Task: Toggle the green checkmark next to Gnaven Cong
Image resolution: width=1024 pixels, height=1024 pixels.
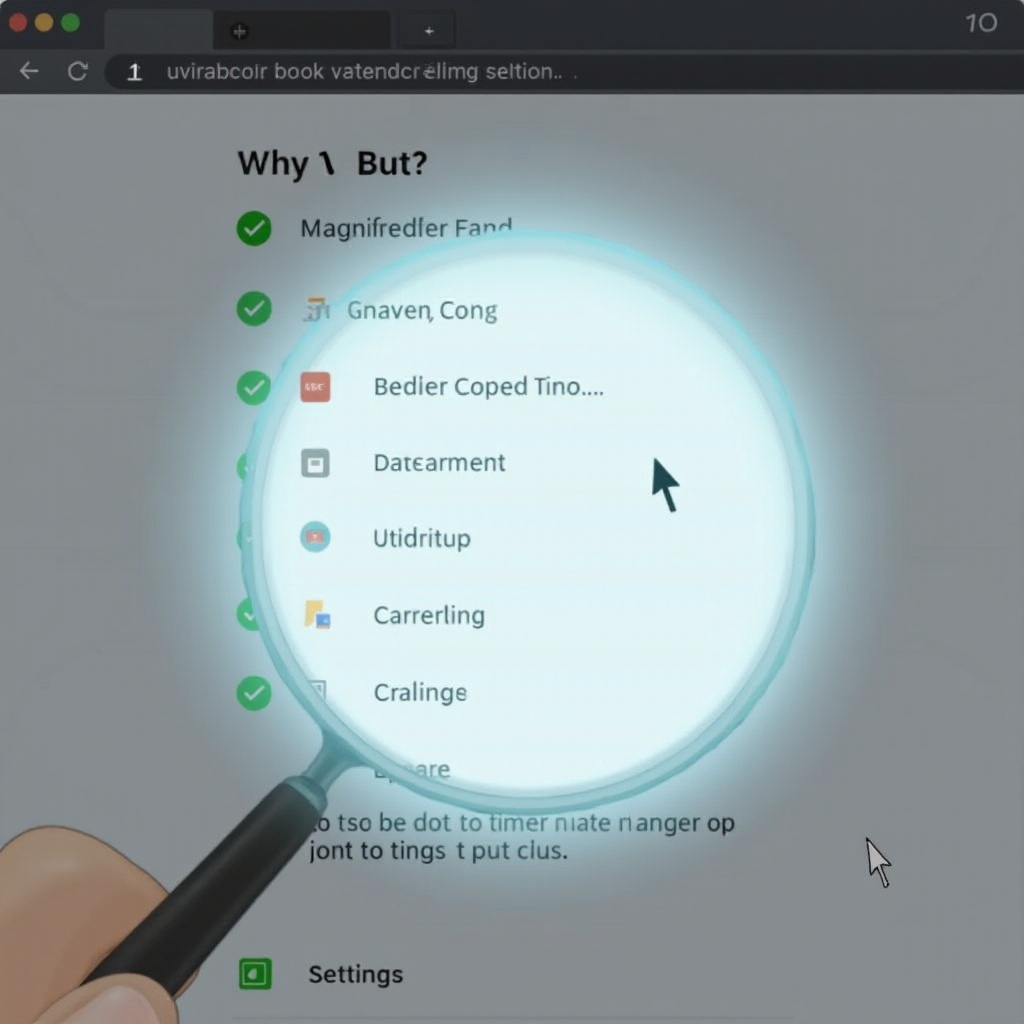Action: coord(254,309)
